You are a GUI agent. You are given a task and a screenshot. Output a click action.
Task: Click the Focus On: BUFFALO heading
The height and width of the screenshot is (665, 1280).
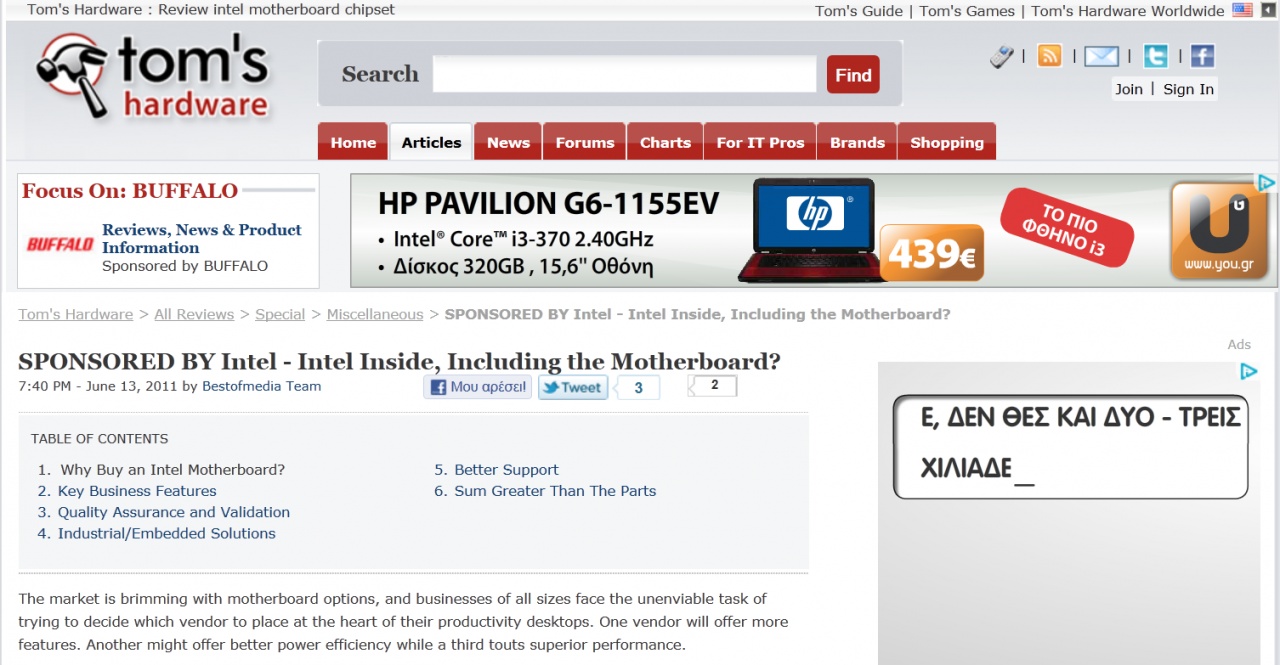(x=130, y=191)
